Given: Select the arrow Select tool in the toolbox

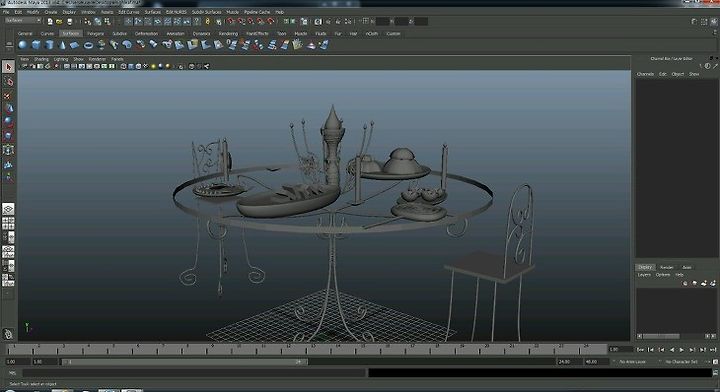Looking at the screenshot, I should [x=8, y=67].
